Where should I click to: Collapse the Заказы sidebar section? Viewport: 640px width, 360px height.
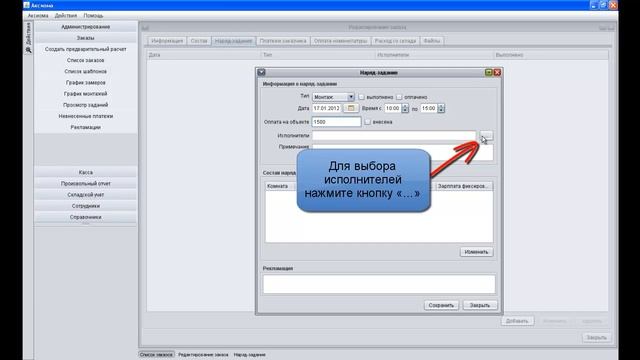[86, 38]
